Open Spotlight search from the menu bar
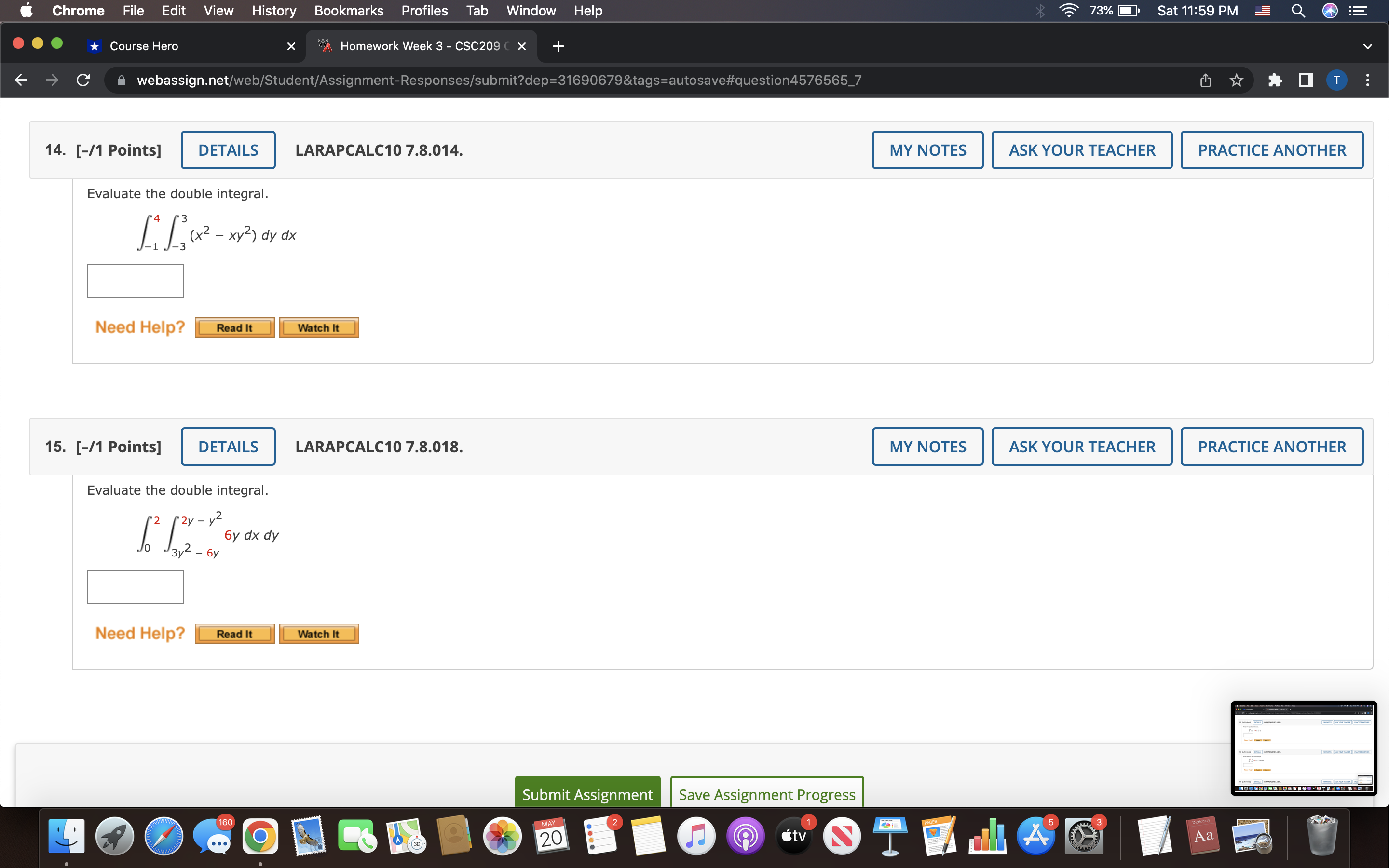This screenshot has width=1389, height=868. coord(1299,10)
